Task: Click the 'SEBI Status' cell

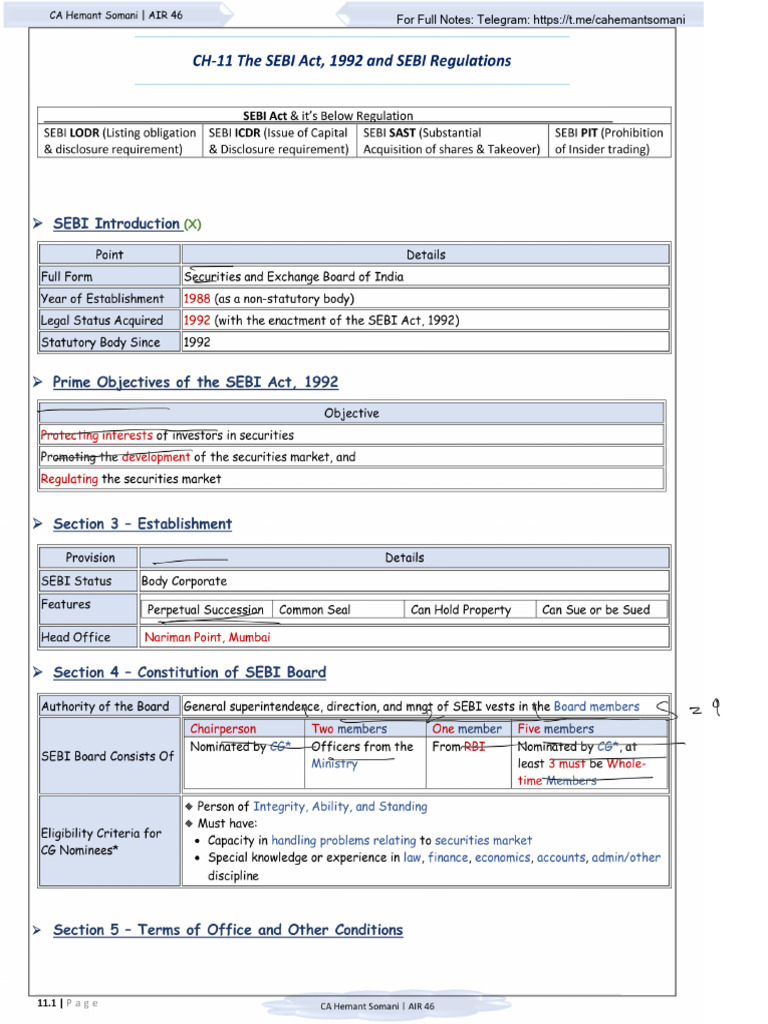Action: click(89, 581)
